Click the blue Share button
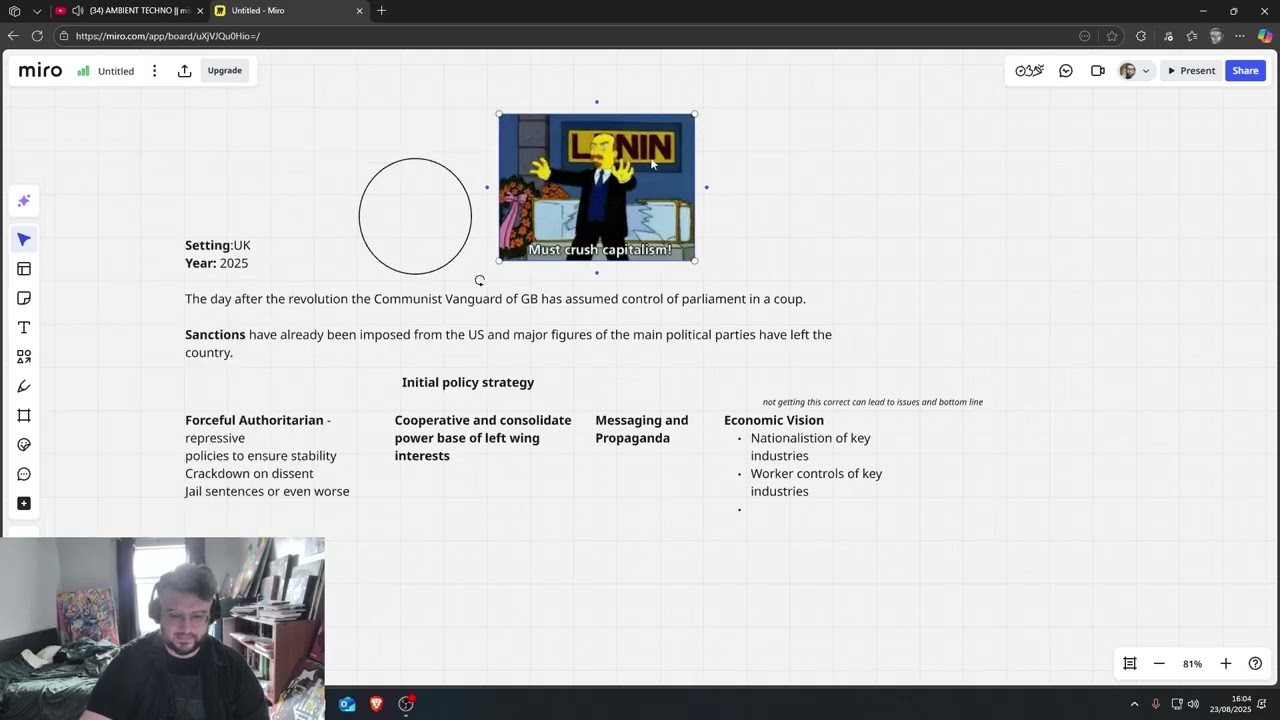This screenshot has height=720, width=1280. click(x=1245, y=71)
